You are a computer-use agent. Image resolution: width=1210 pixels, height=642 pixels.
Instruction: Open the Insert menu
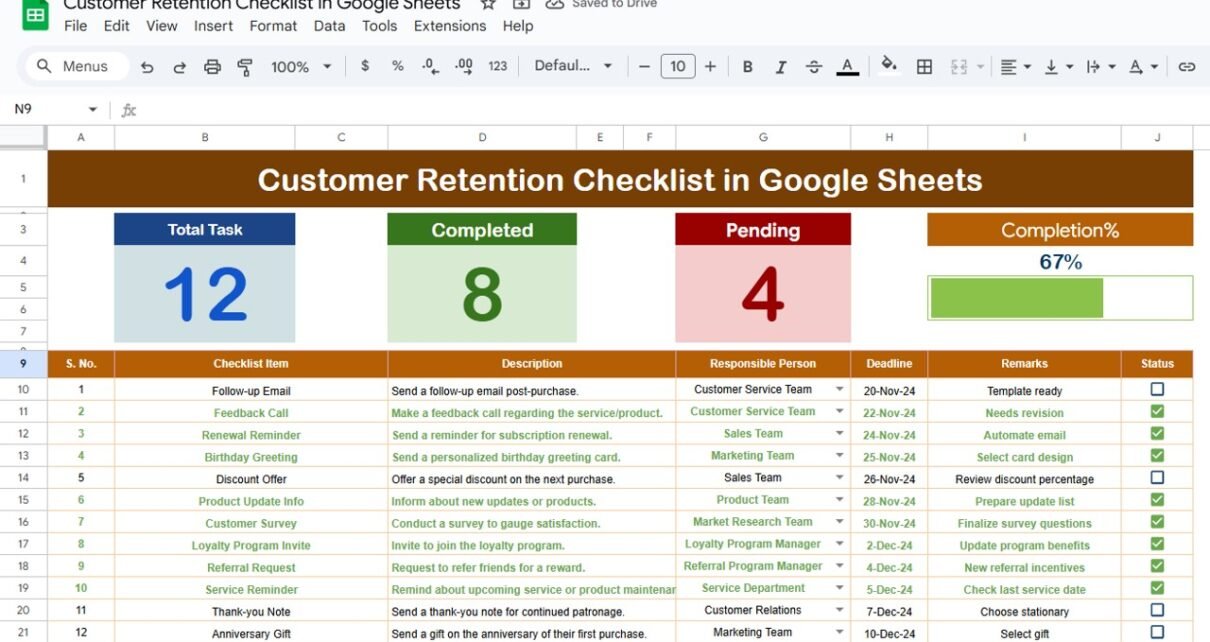click(x=213, y=26)
